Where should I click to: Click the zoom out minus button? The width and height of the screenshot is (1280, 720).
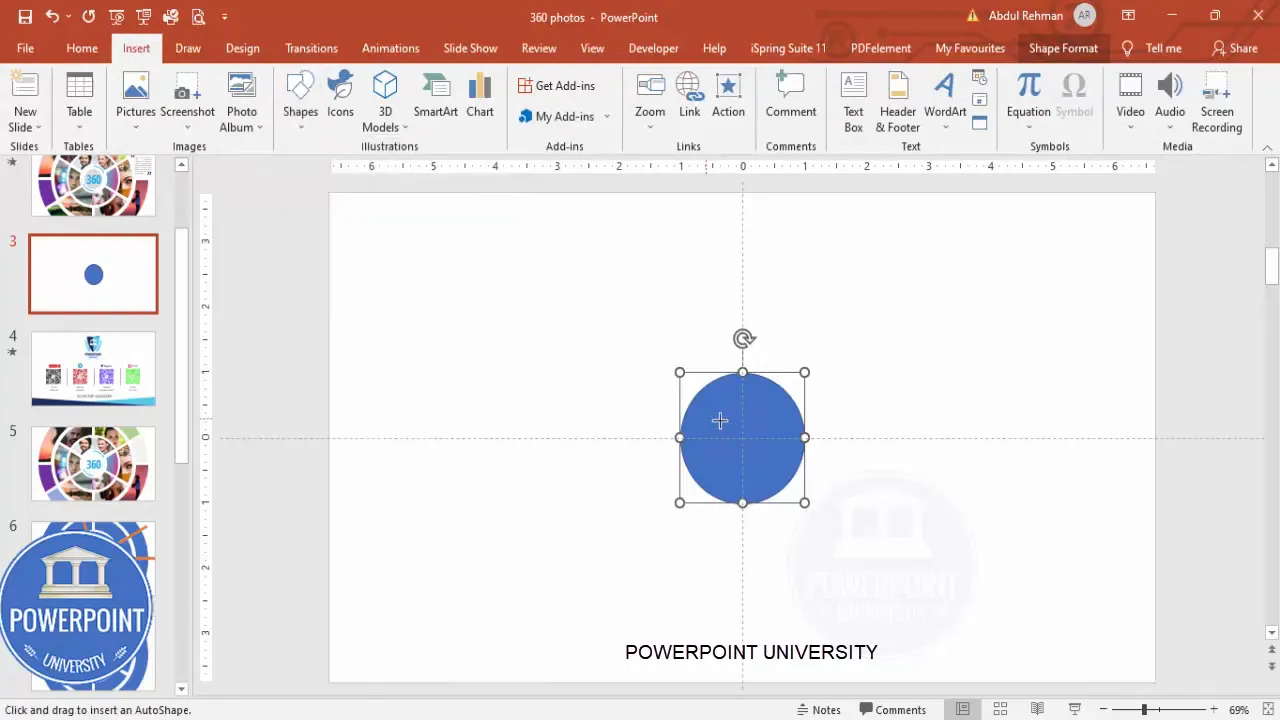click(1103, 710)
